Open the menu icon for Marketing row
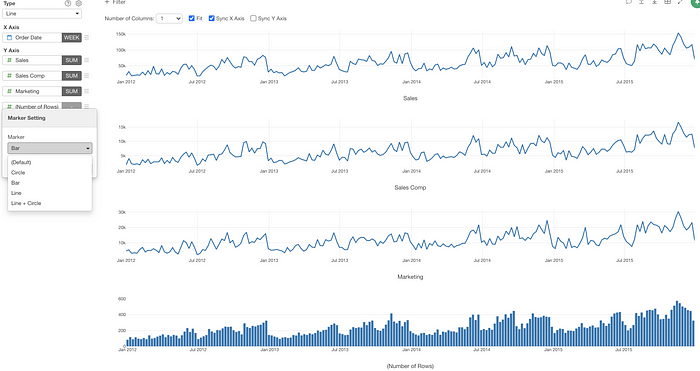 tap(87, 92)
